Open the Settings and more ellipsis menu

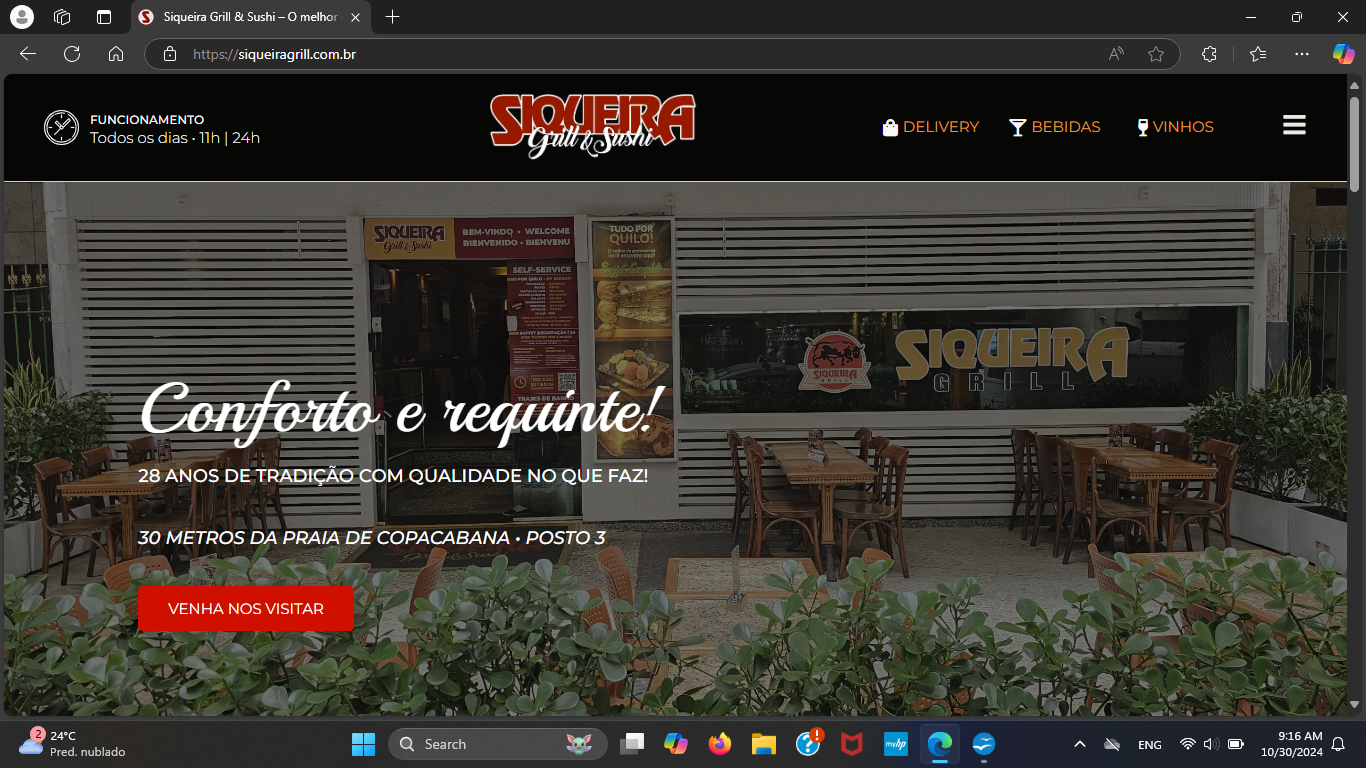(x=1301, y=54)
